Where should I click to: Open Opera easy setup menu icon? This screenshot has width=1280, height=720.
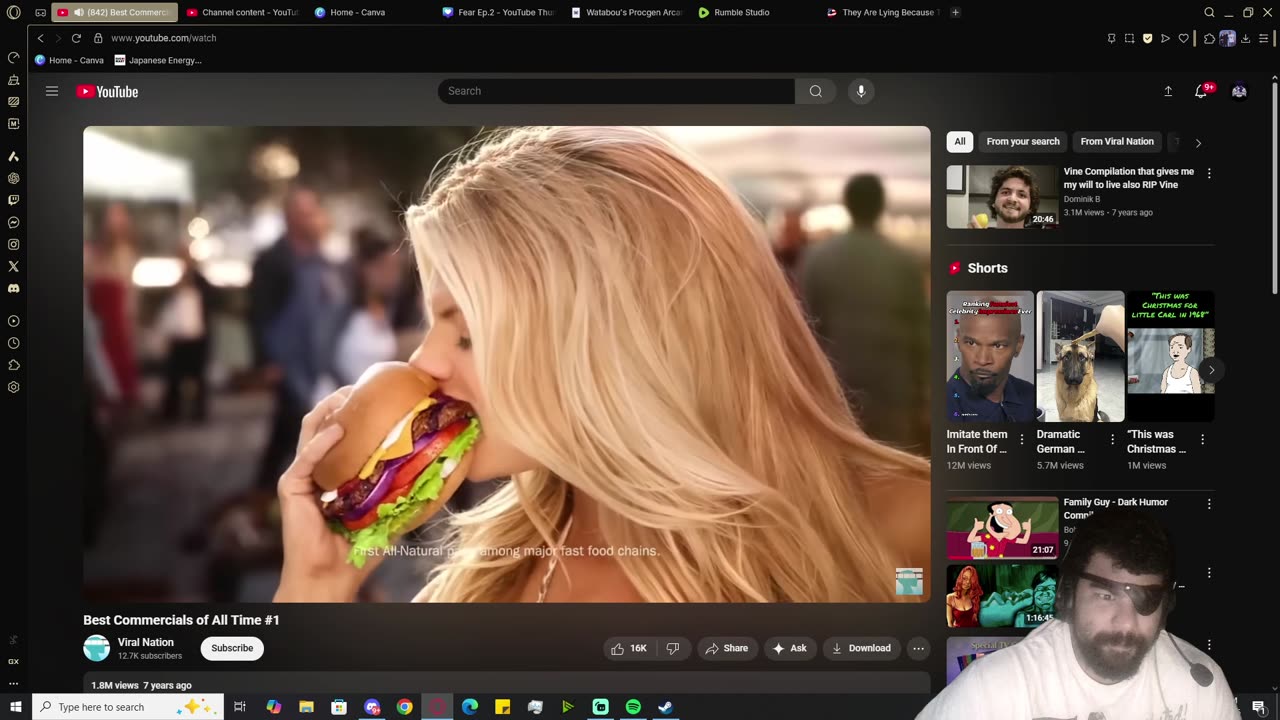[x=1265, y=38]
